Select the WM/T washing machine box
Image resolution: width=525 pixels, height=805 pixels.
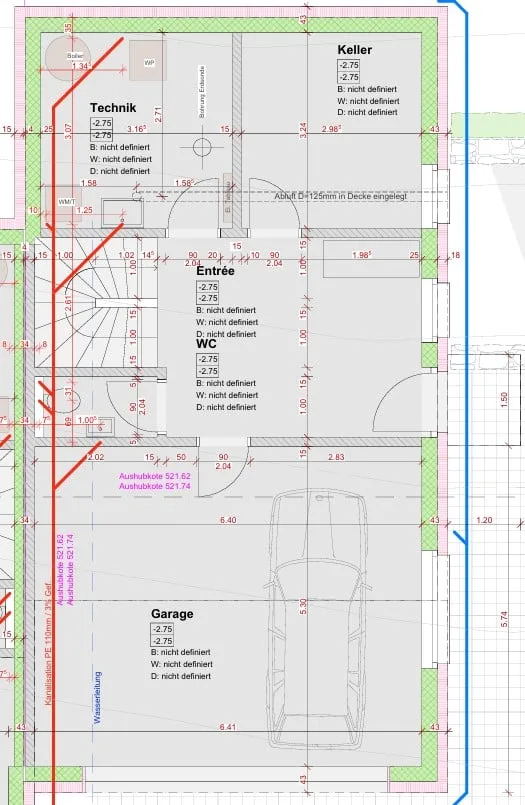(63, 204)
